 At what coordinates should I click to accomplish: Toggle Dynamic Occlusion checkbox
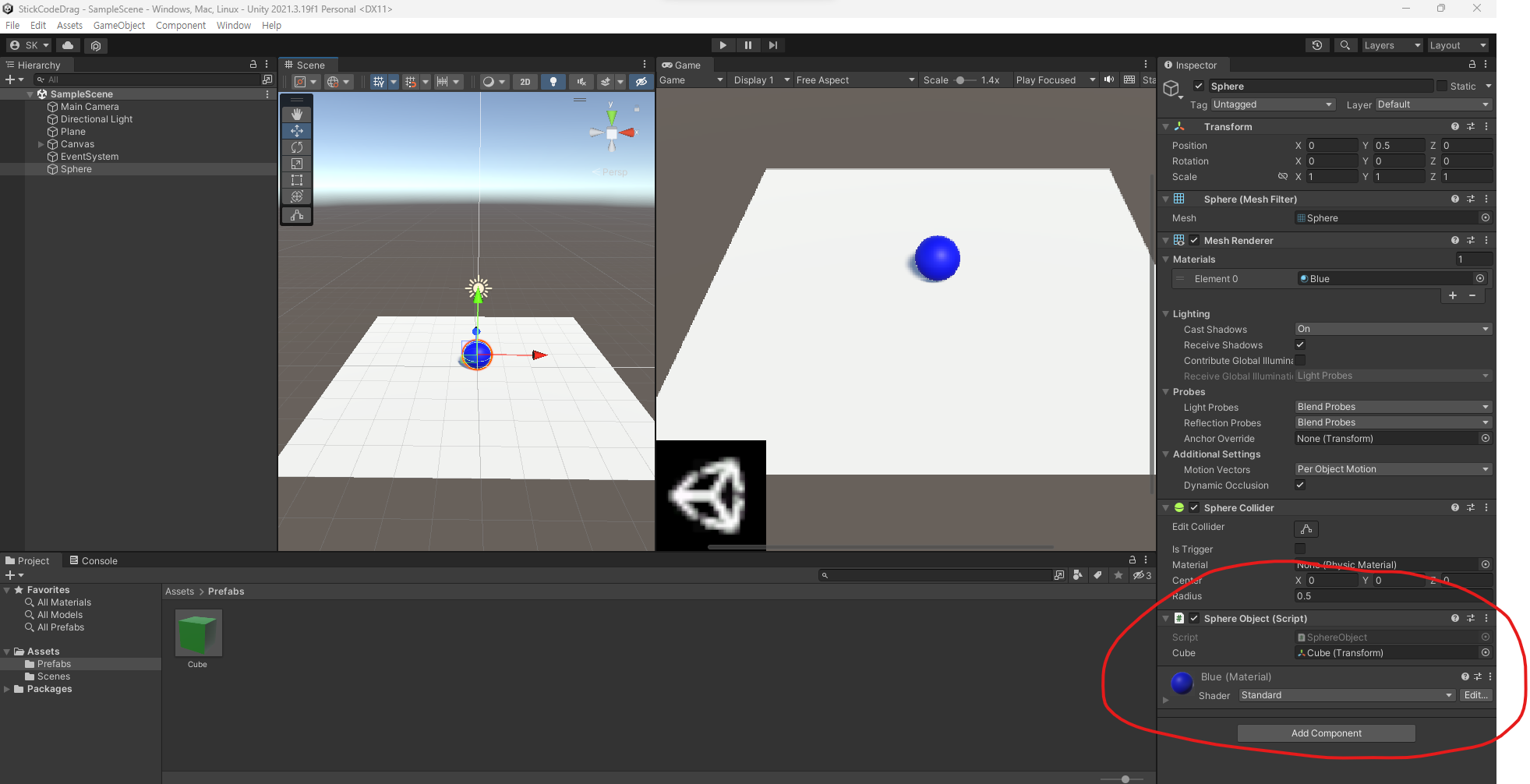(1300, 485)
